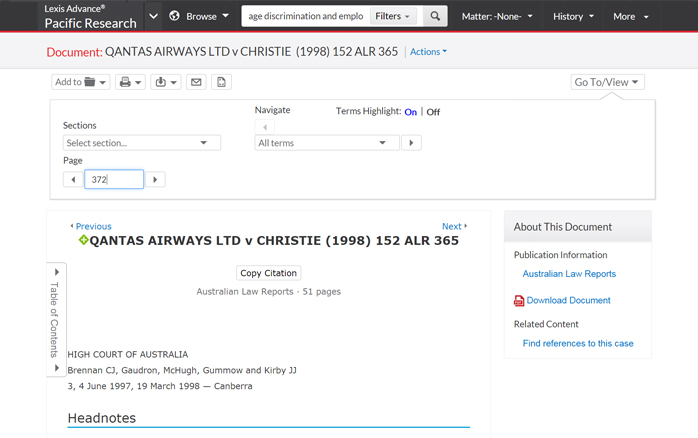Open the Select section dropdown
The height and width of the screenshot is (438, 698).
click(x=142, y=143)
